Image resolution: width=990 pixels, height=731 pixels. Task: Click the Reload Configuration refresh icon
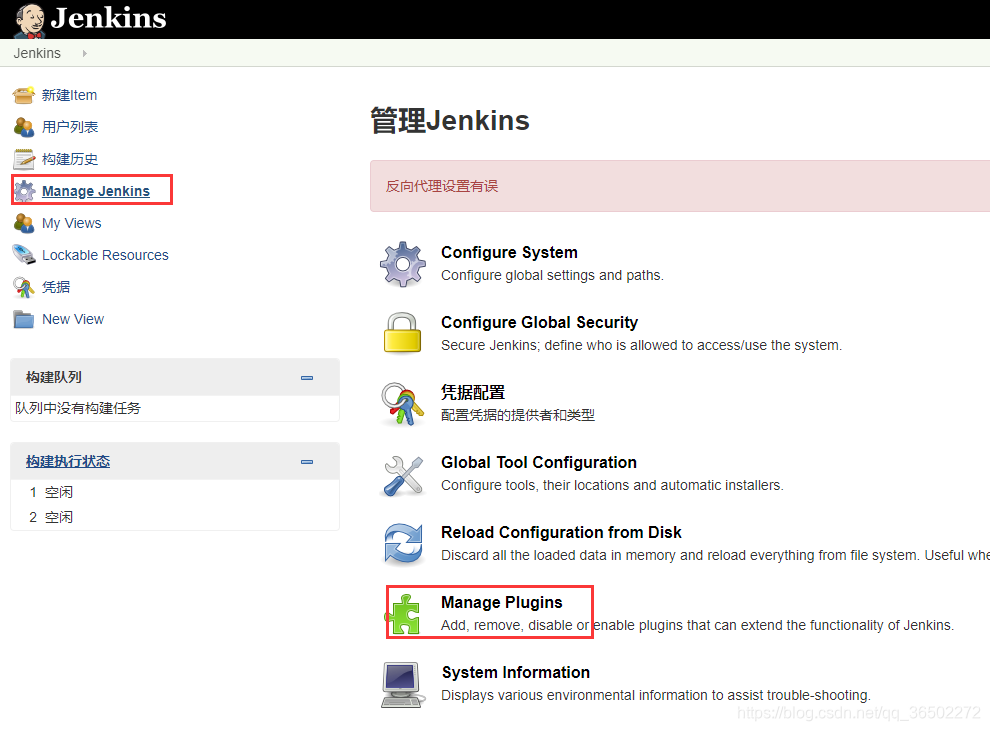(403, 544)
